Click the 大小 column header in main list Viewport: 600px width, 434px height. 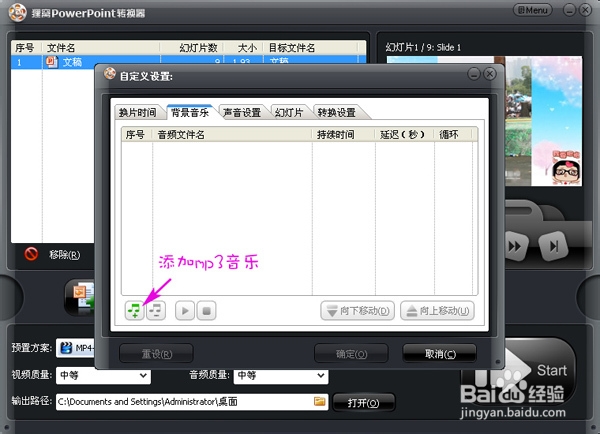[244, 48]
